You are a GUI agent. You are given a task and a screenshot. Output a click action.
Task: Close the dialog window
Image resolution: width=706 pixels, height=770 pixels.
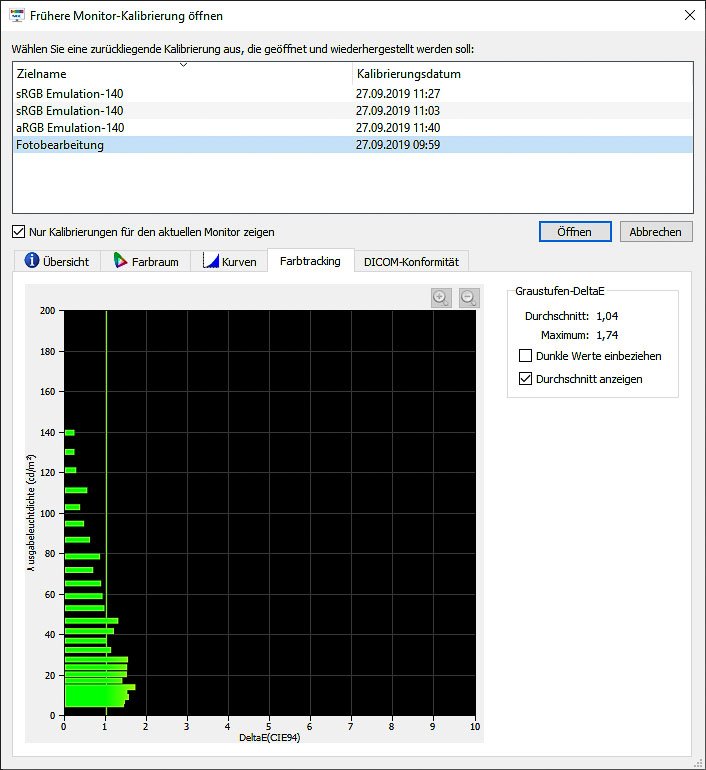coord(689,15)
